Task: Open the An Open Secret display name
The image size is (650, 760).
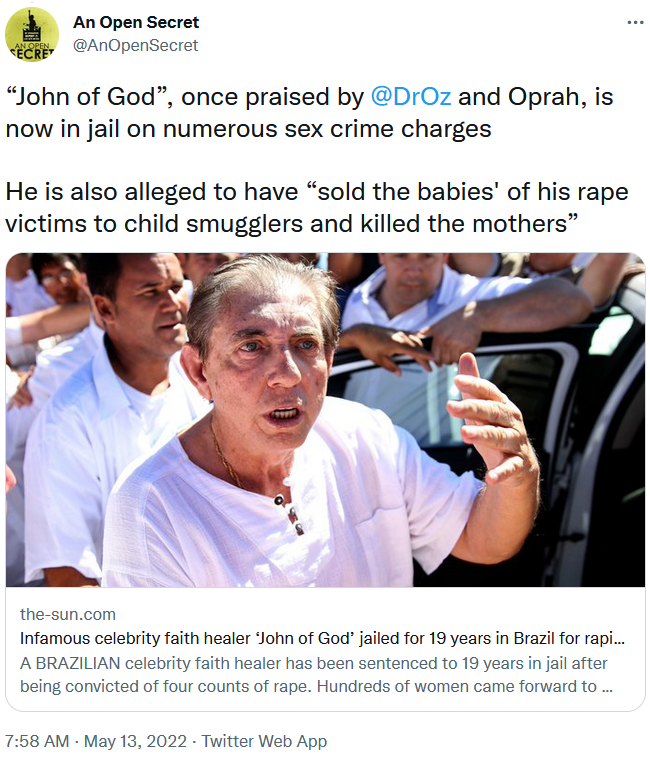Action: point(136,22)
